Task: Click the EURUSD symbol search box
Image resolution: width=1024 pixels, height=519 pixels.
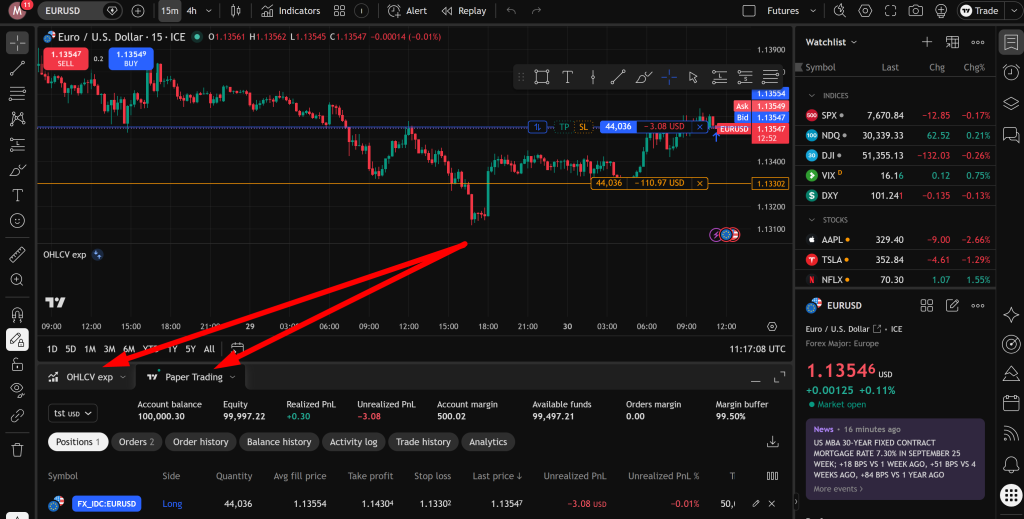Action: coord(80,10)
